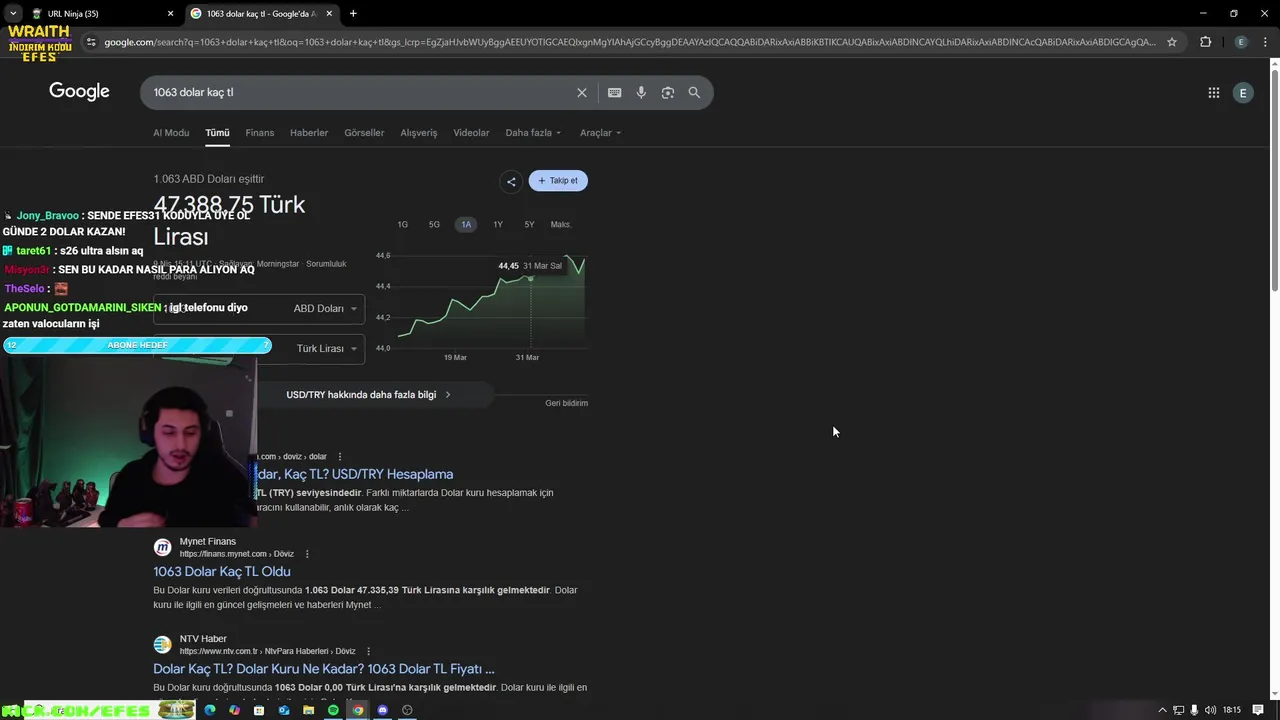The height and width of the screenshot is (720, 1280).
Task: Click the Chrome address bar URL
Action: pyautogui.click(x=630, y=42)
